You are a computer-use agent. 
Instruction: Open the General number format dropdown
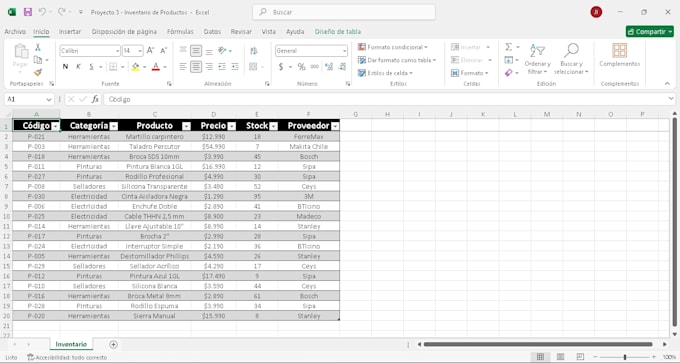point(345,51)
